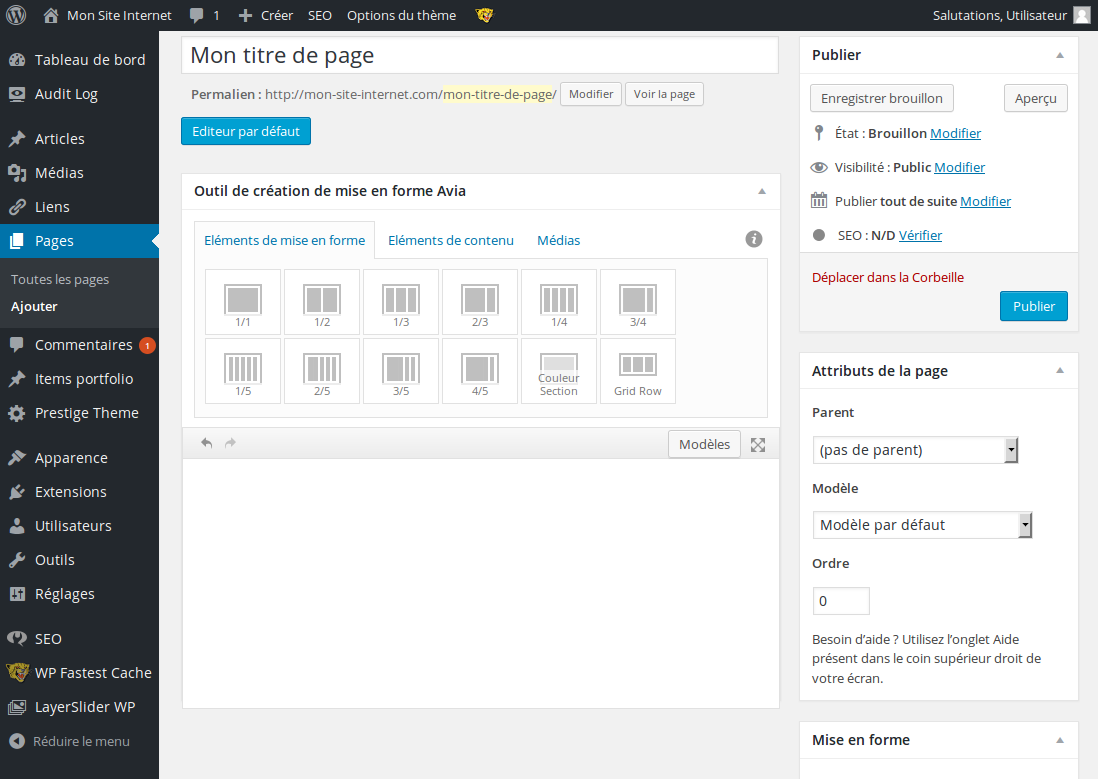Select the 1/2 column layout element
The width and height of the screenshot is (1098, 779).
click(321, 301)
